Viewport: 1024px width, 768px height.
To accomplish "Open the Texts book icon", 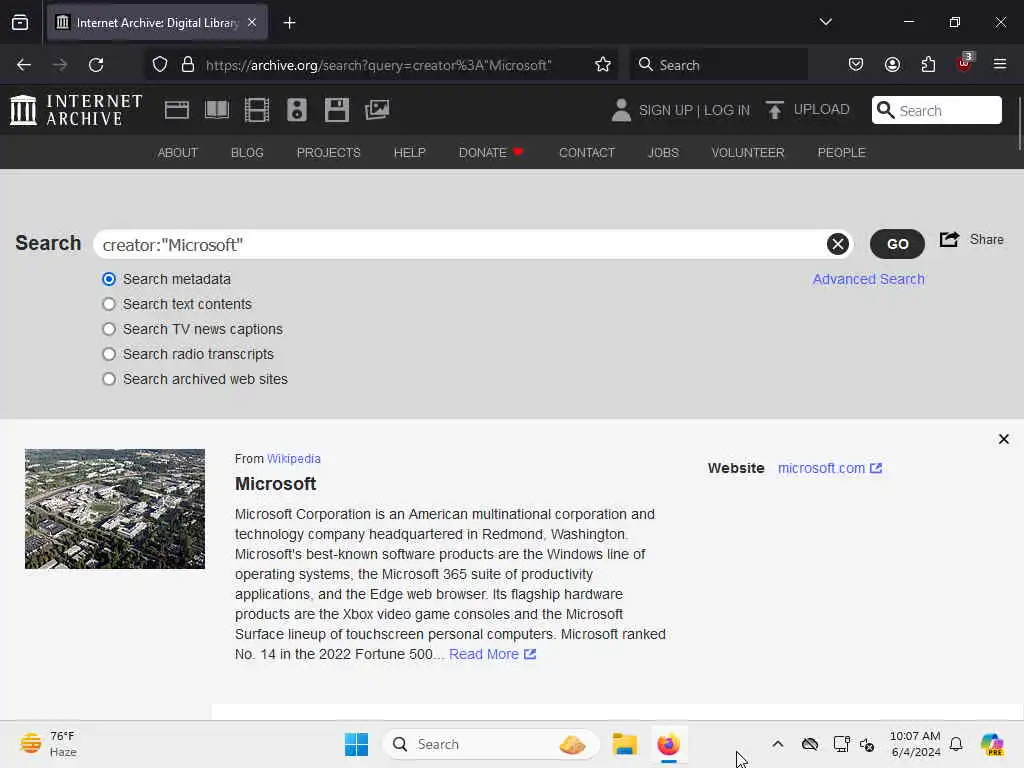I will point(217,110).
